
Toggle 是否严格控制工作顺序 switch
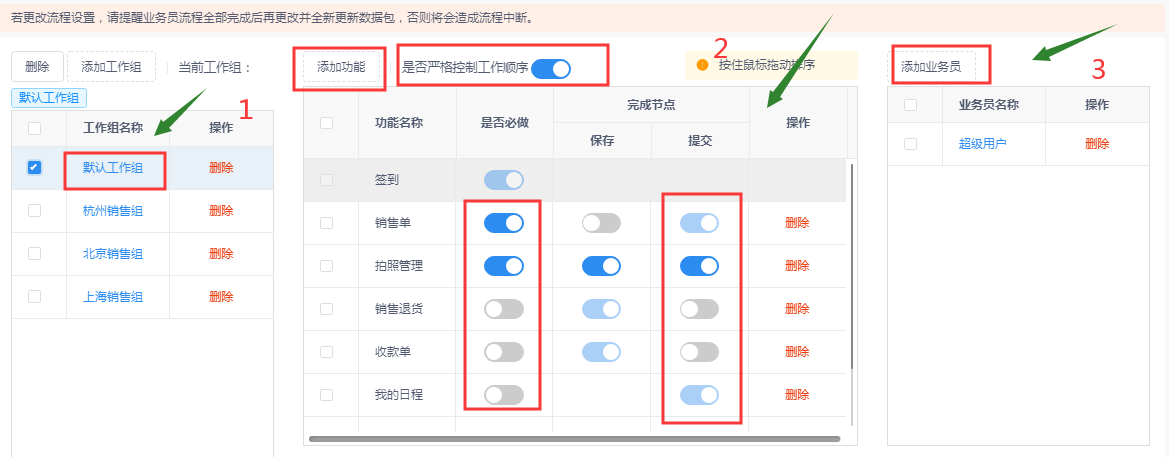click(551, 69)
